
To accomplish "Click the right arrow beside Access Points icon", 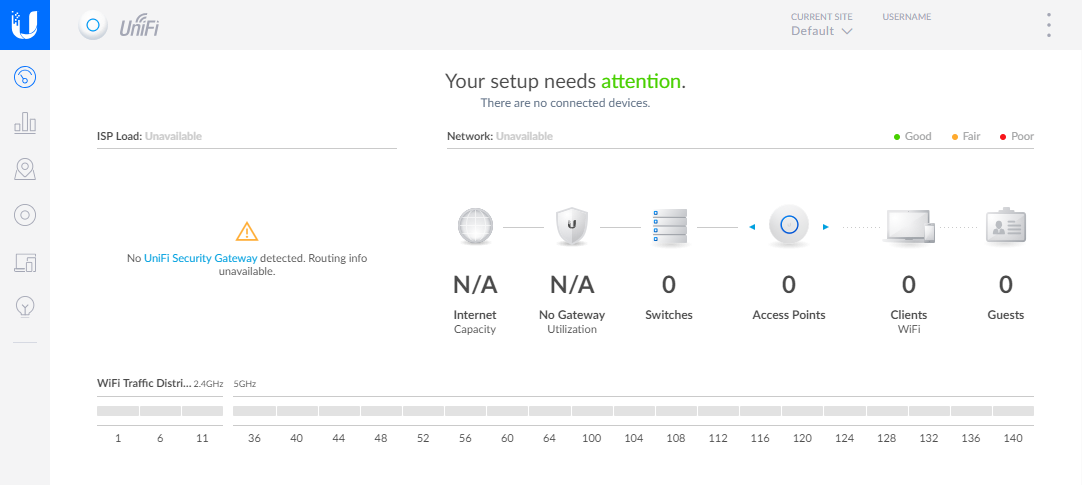I will 825,226.
